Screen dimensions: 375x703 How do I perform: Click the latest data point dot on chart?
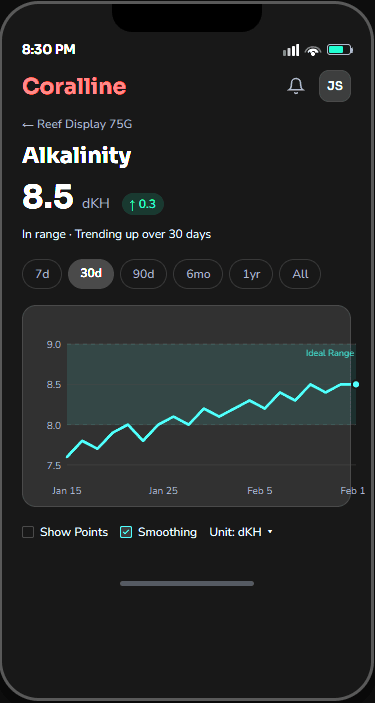point(356,384)
